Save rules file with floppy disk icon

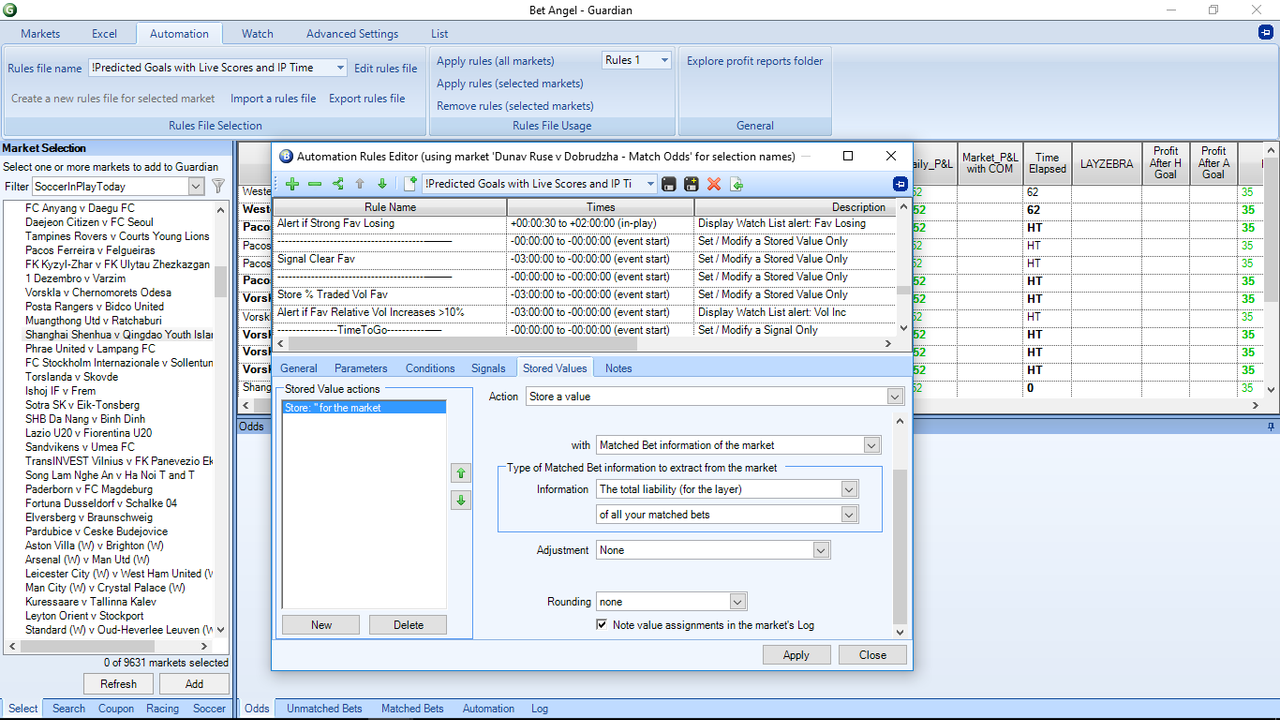[x=668, y=184]
